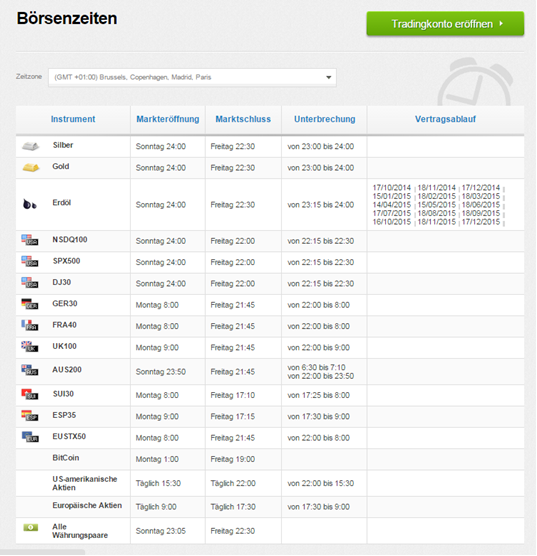The image size is (537, 556).
Task: Select the SPX500 instrument name
Action: click(x=66, y=261)
